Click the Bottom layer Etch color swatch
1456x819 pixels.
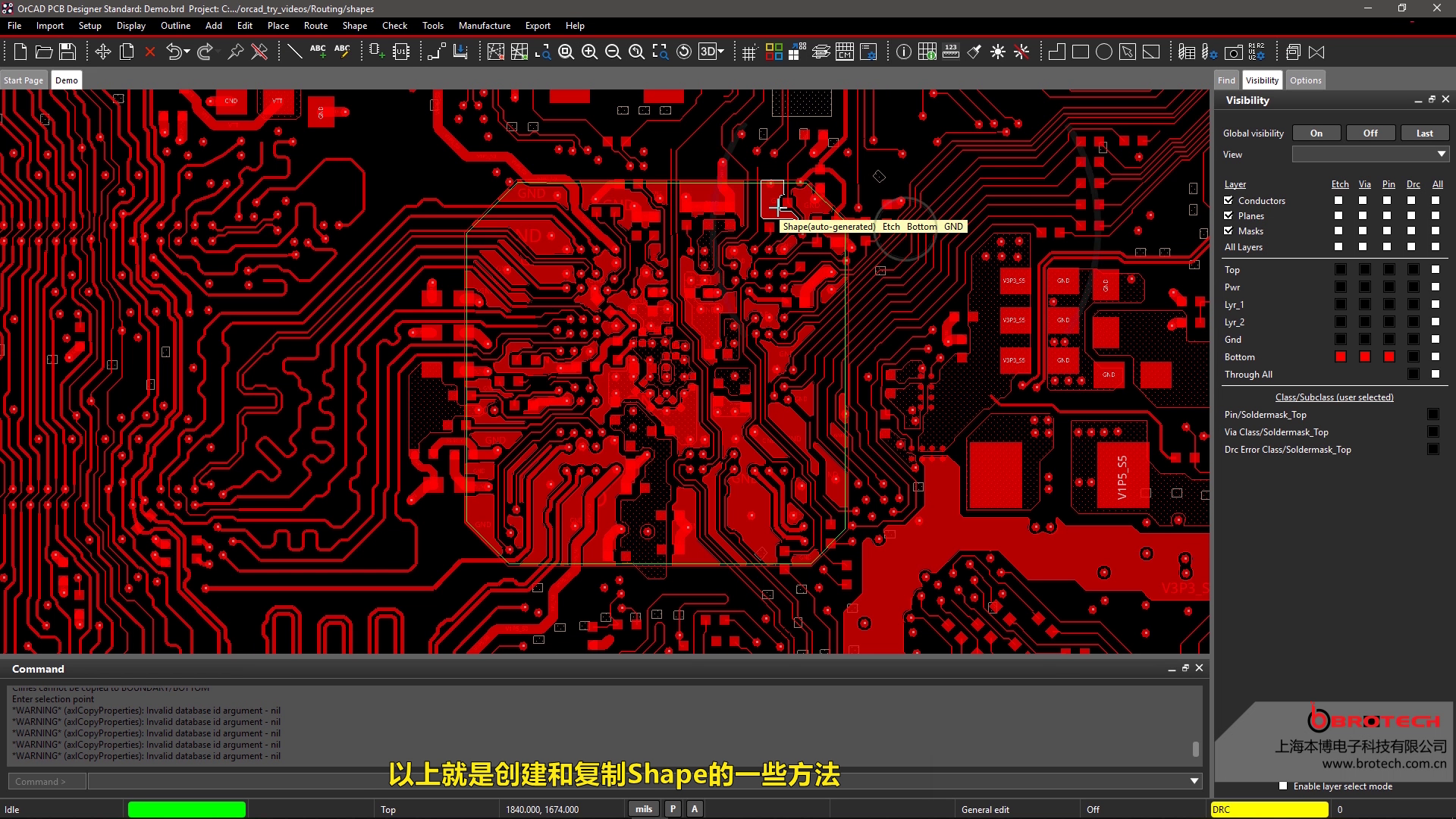tap(1341, 356)
